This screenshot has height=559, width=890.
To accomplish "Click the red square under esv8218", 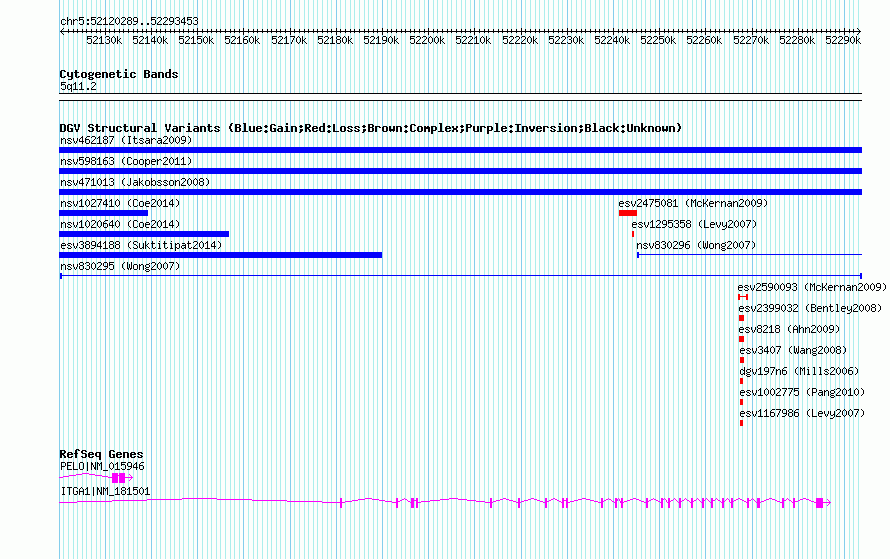I will click(741, 339).
